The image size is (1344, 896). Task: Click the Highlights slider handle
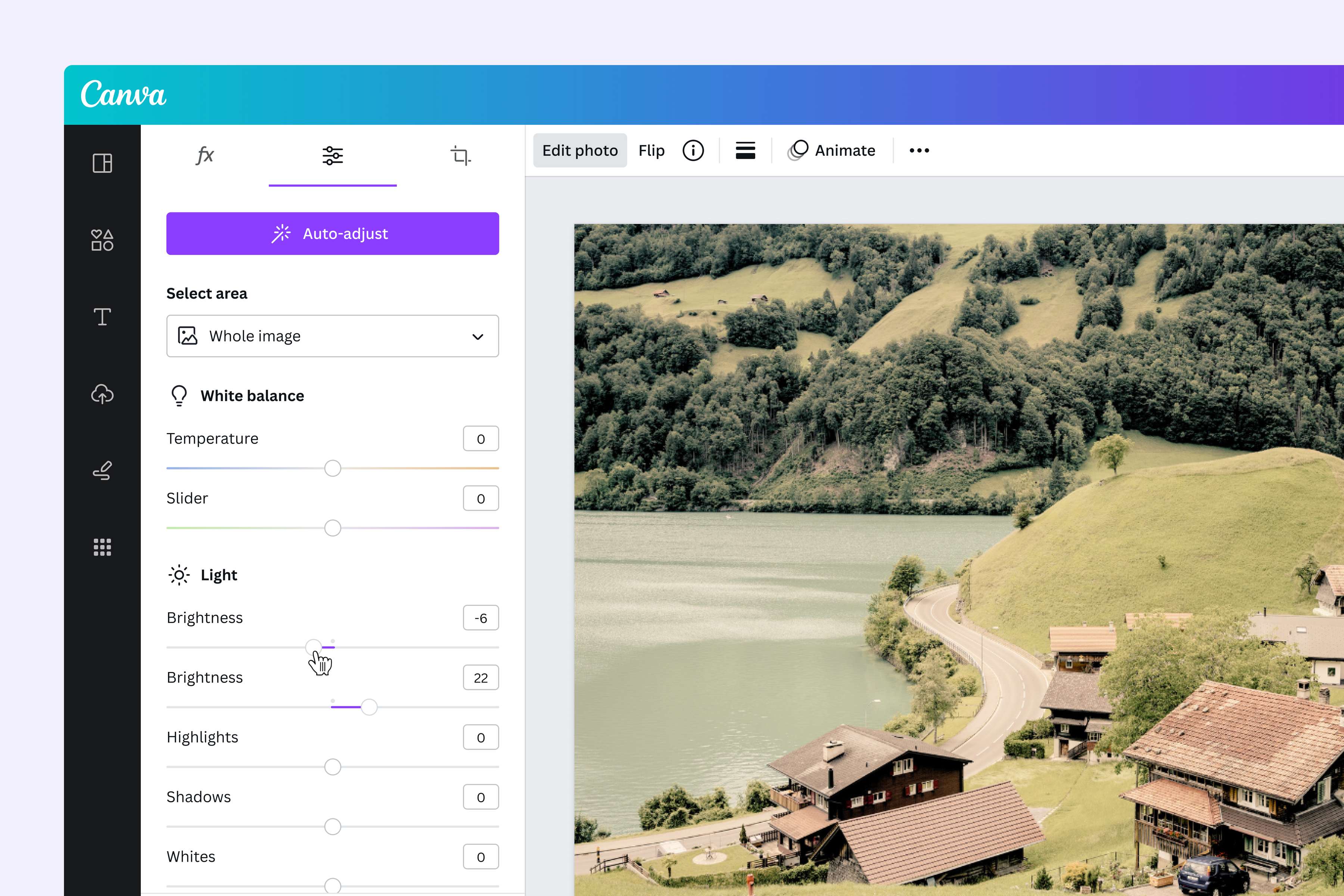[x=333, y=767]
